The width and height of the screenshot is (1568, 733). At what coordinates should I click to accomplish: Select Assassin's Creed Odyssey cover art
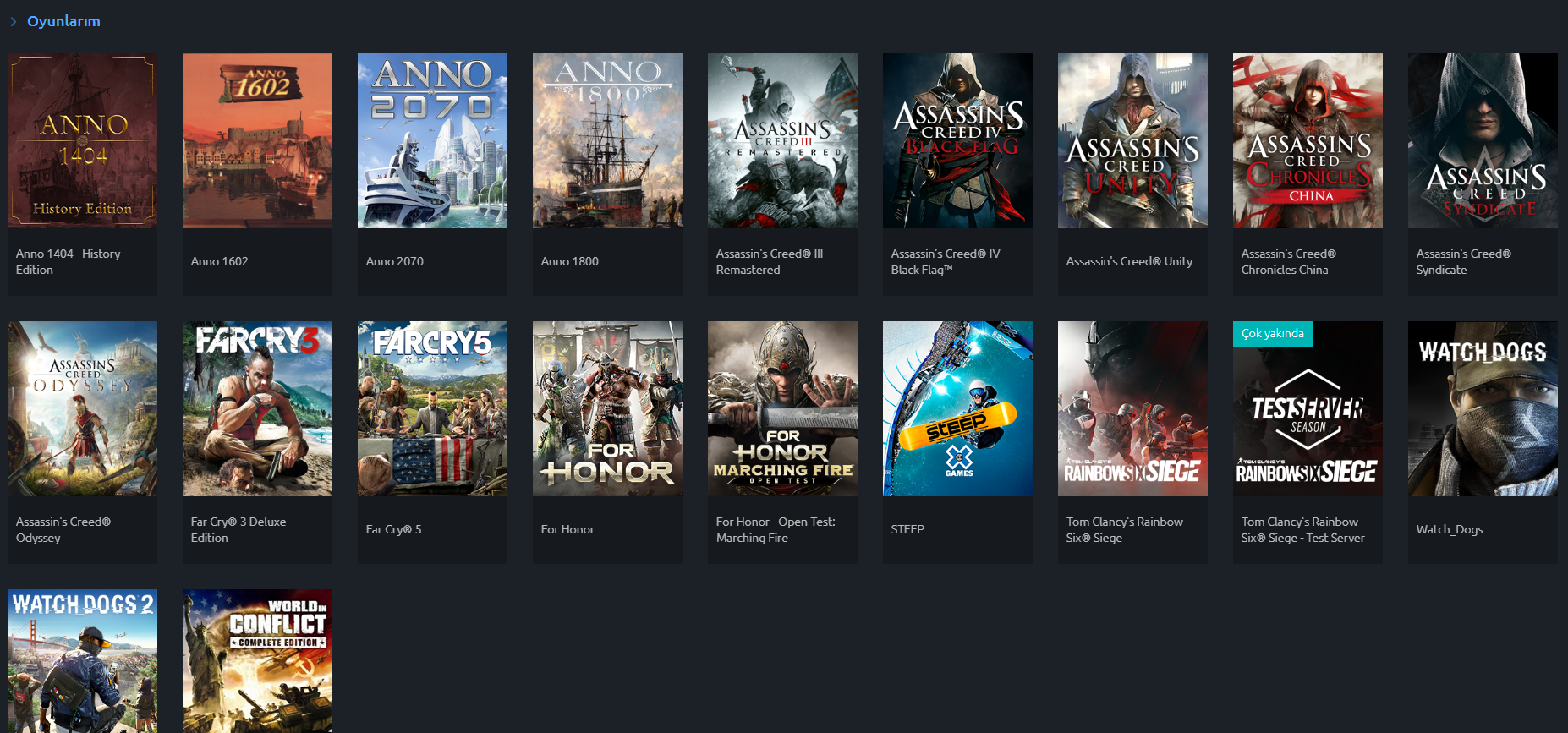[82, 408]
